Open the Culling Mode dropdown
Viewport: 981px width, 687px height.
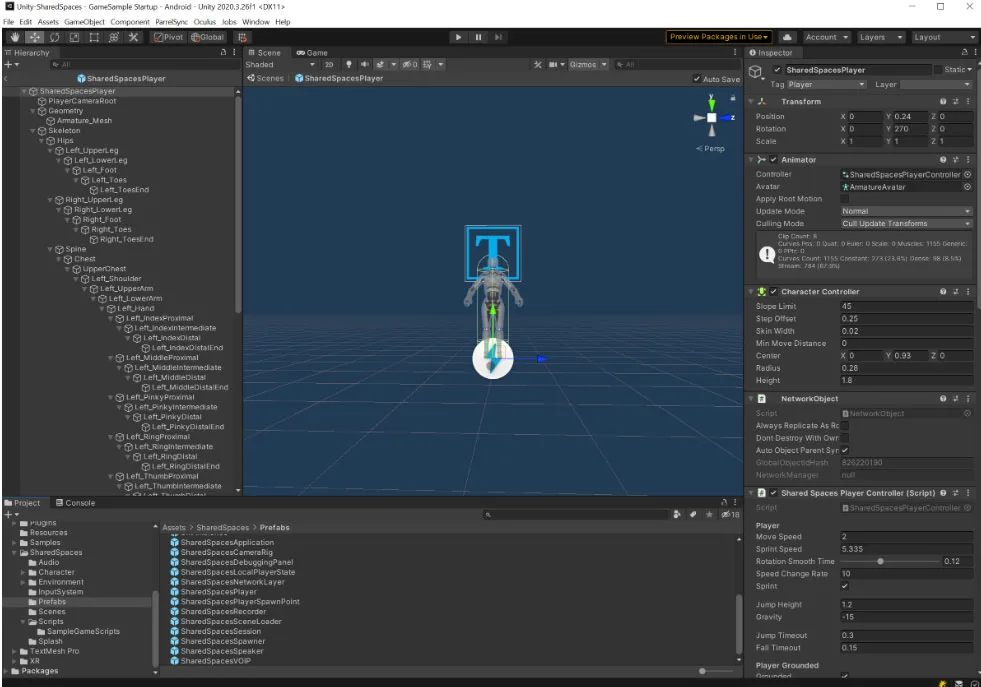point(906,223)
